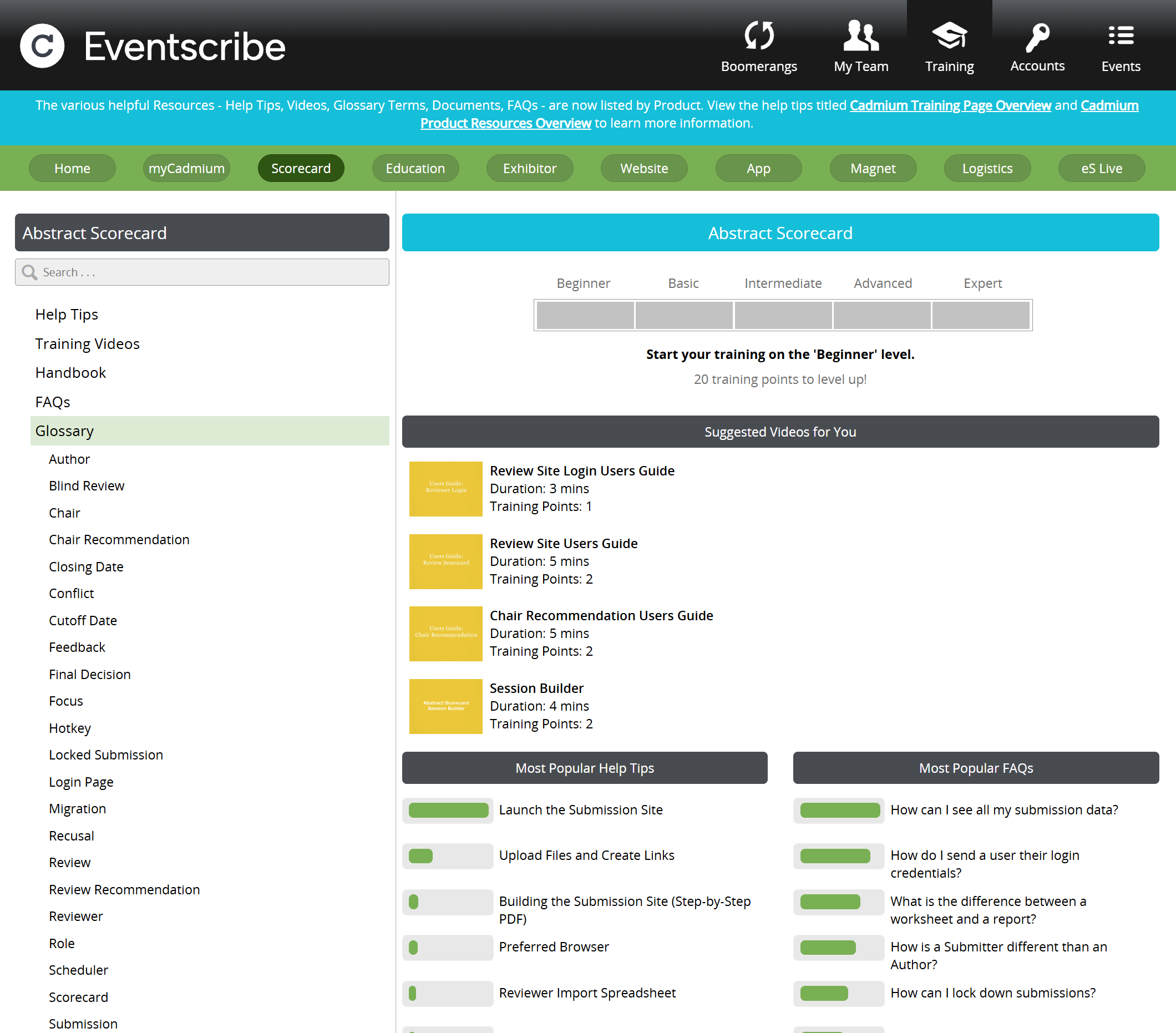Open glossary term Hotkey
The height and width of the screenshot is (1033, 1176).
[69, 728]
